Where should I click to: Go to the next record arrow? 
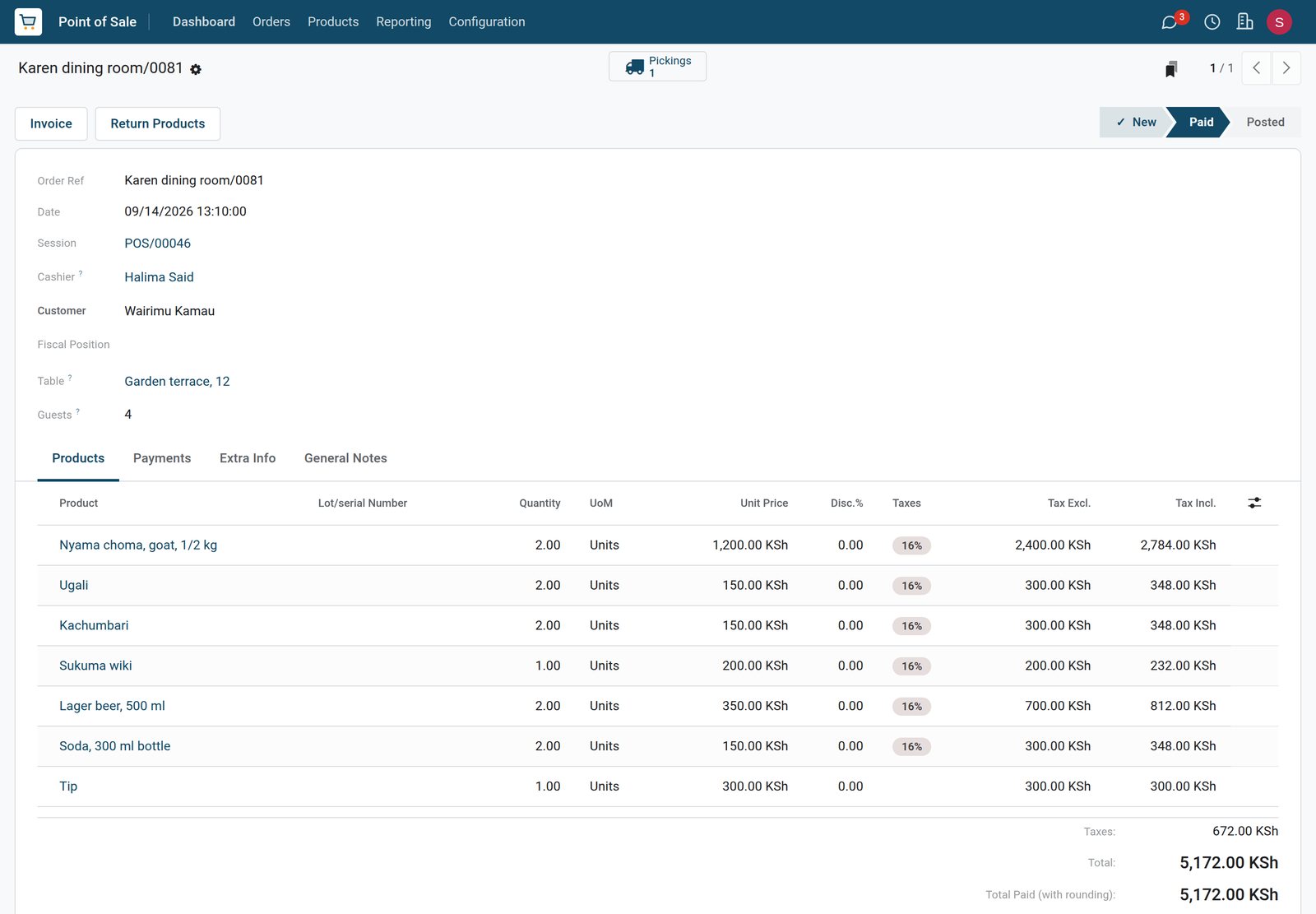tap(1286, 68)
